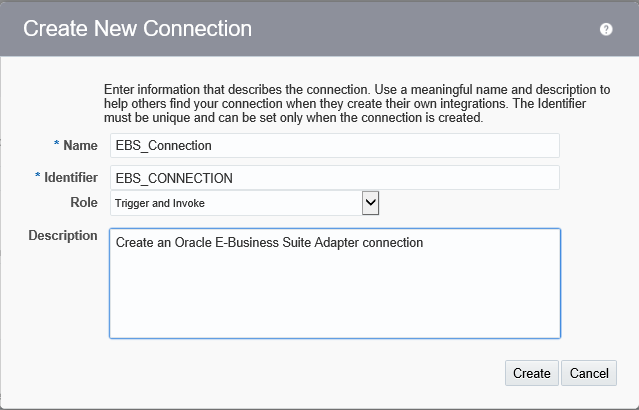Open the Trigger and Invoke combo box
Viewport: 639px width, 410px height.
tap(245, 203)
